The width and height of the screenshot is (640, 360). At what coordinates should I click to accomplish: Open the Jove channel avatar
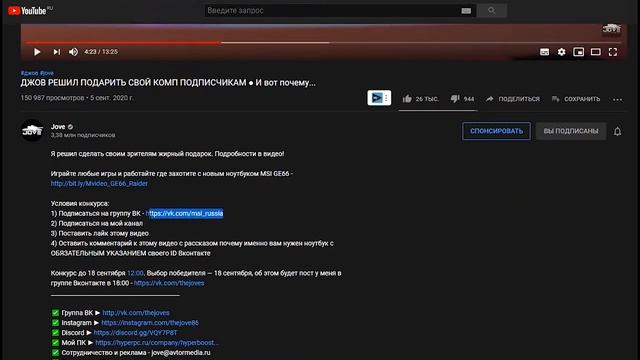[x=32, y=131]
